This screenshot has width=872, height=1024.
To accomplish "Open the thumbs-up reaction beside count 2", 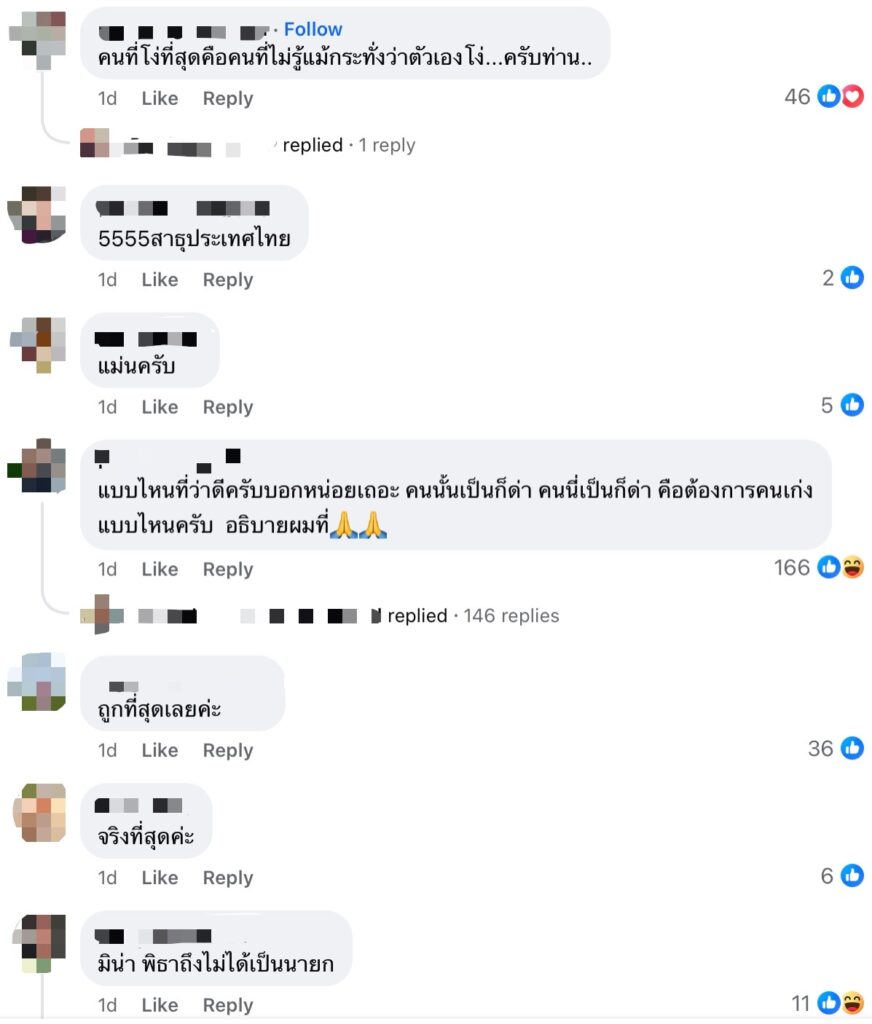I will coord(852,278).
